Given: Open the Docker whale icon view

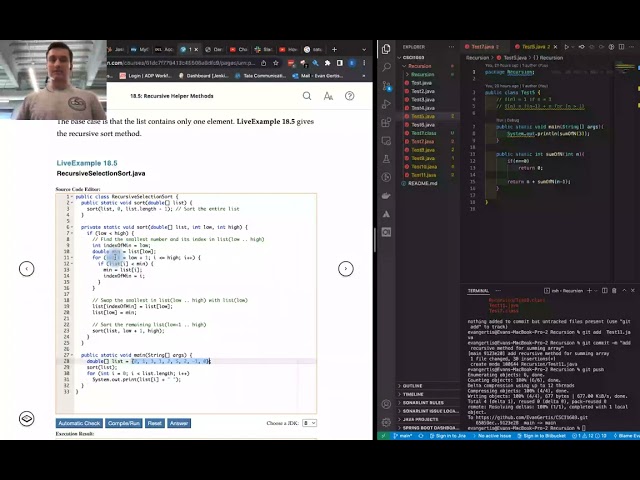Looking at the screenshot, I should click(x=386, y=196).
